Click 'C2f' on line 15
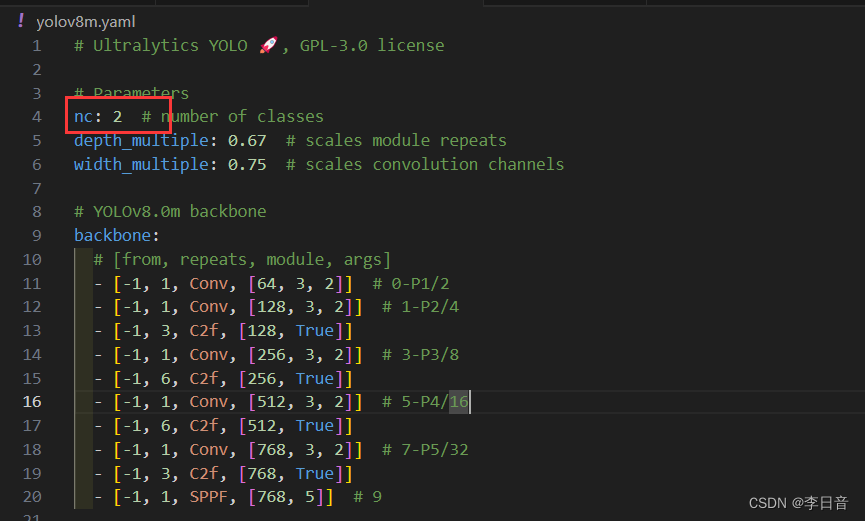 coord(204,379)
